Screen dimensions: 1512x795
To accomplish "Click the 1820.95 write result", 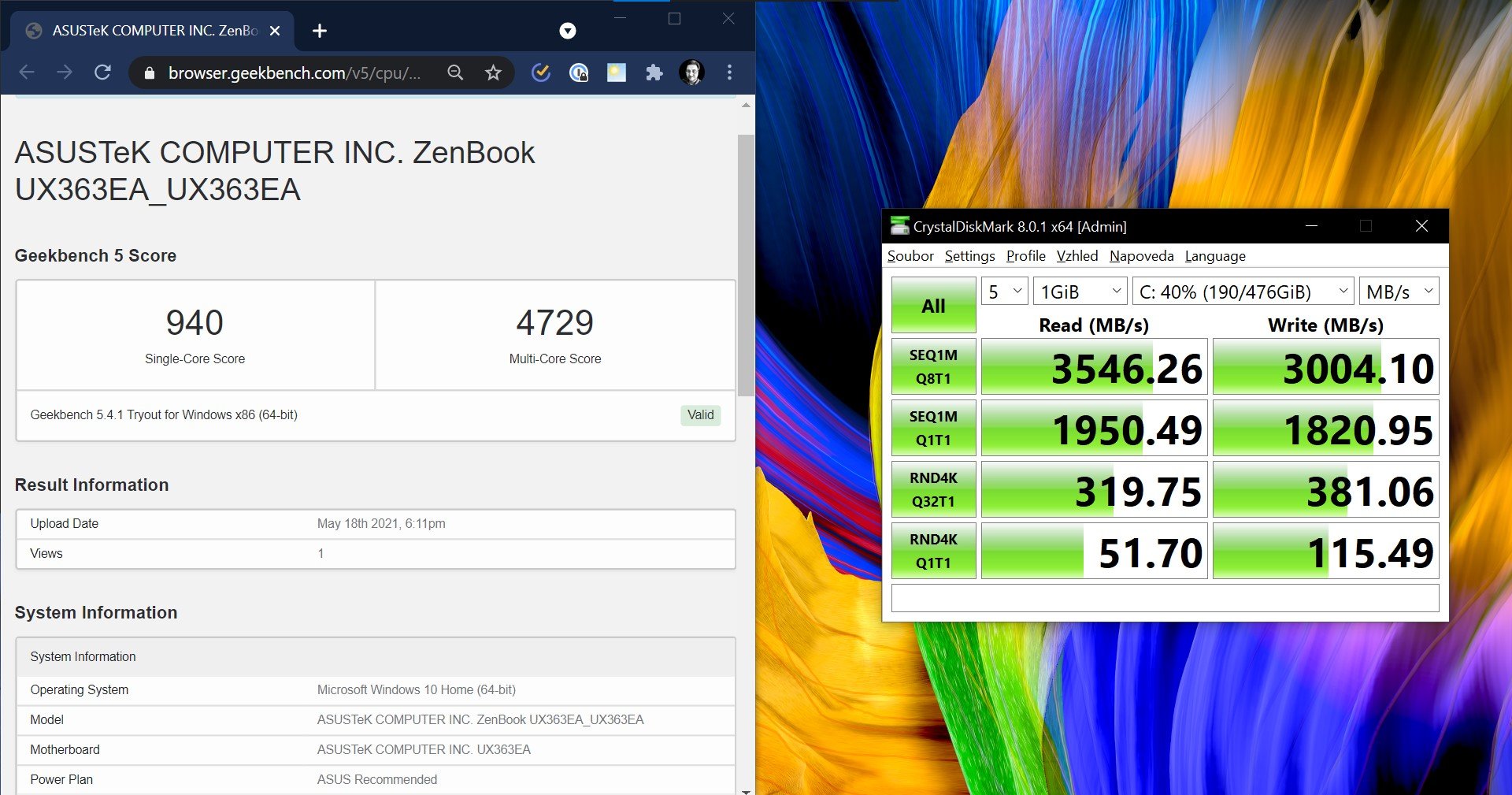I will click(1325, 429).
